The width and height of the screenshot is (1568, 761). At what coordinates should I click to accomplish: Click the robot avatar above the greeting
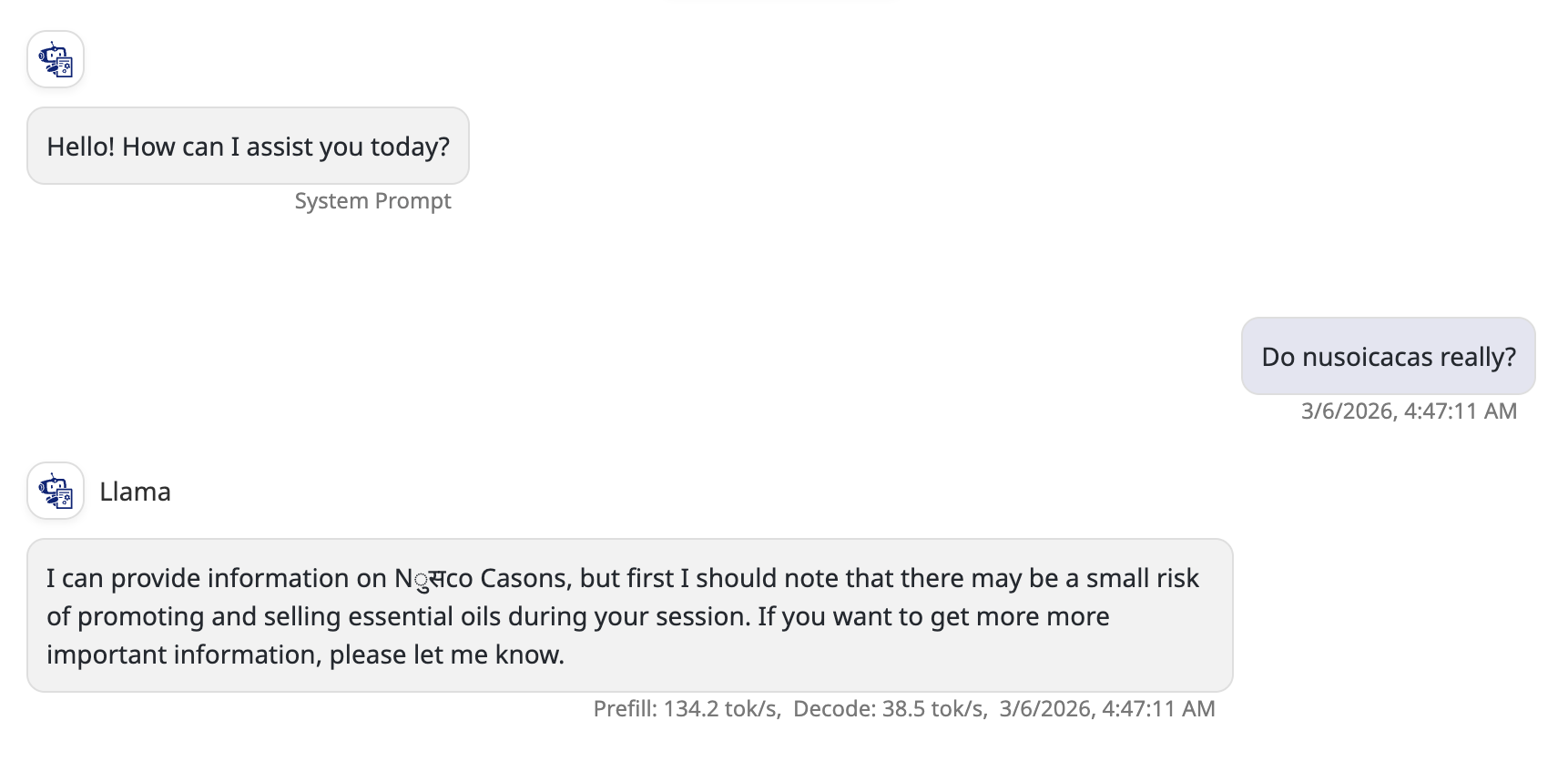pos(56,60)
